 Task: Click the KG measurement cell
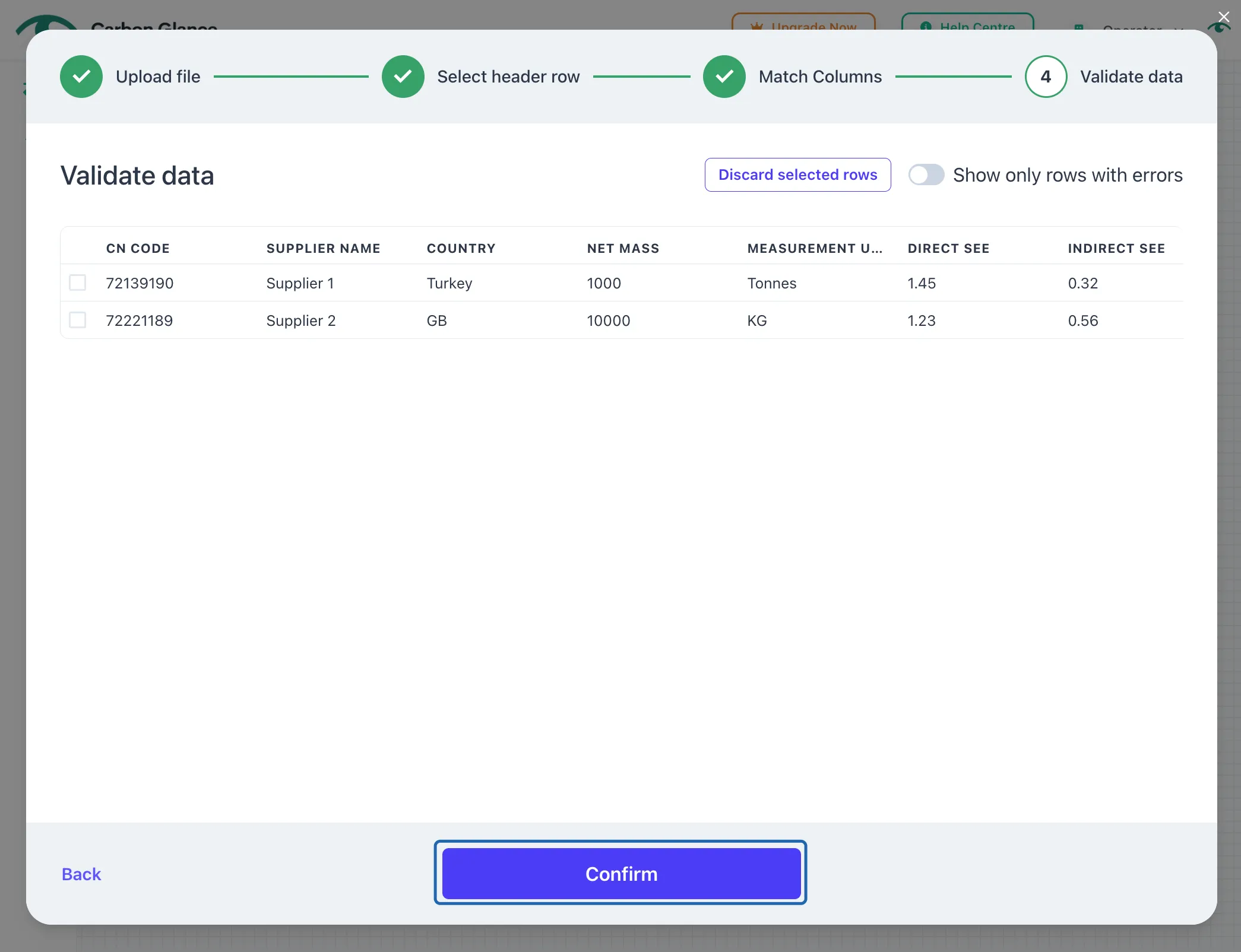tap(757, 320)
